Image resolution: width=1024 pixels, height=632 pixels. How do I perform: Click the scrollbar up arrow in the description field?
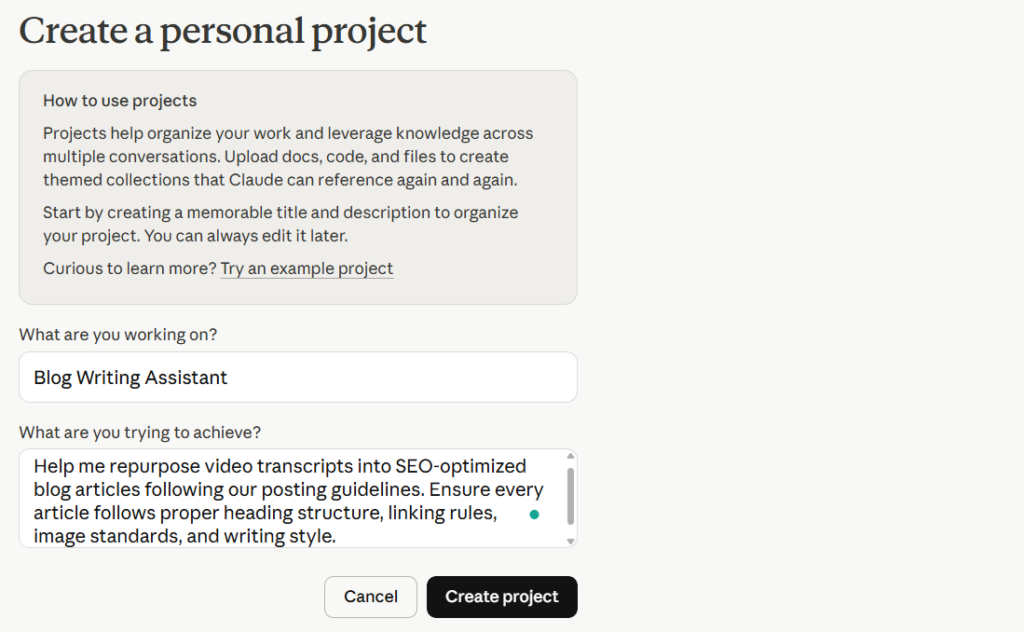(x=570, y=457)
